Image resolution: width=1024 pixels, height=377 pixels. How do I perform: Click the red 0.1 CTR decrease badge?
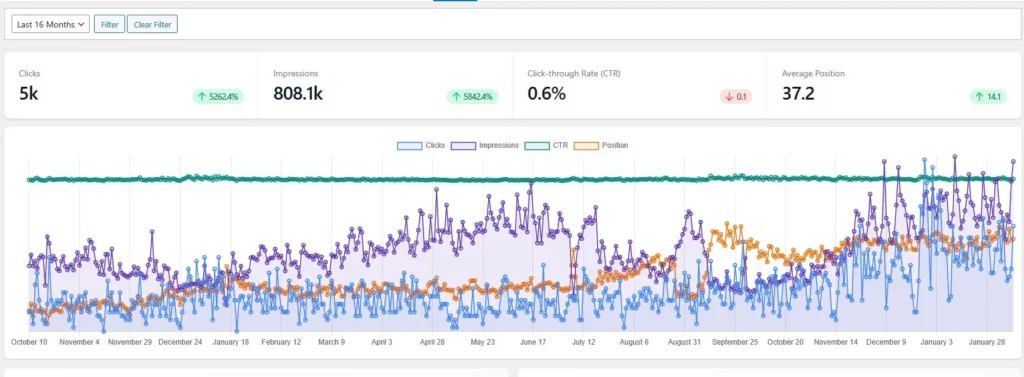tap(736, 97)
